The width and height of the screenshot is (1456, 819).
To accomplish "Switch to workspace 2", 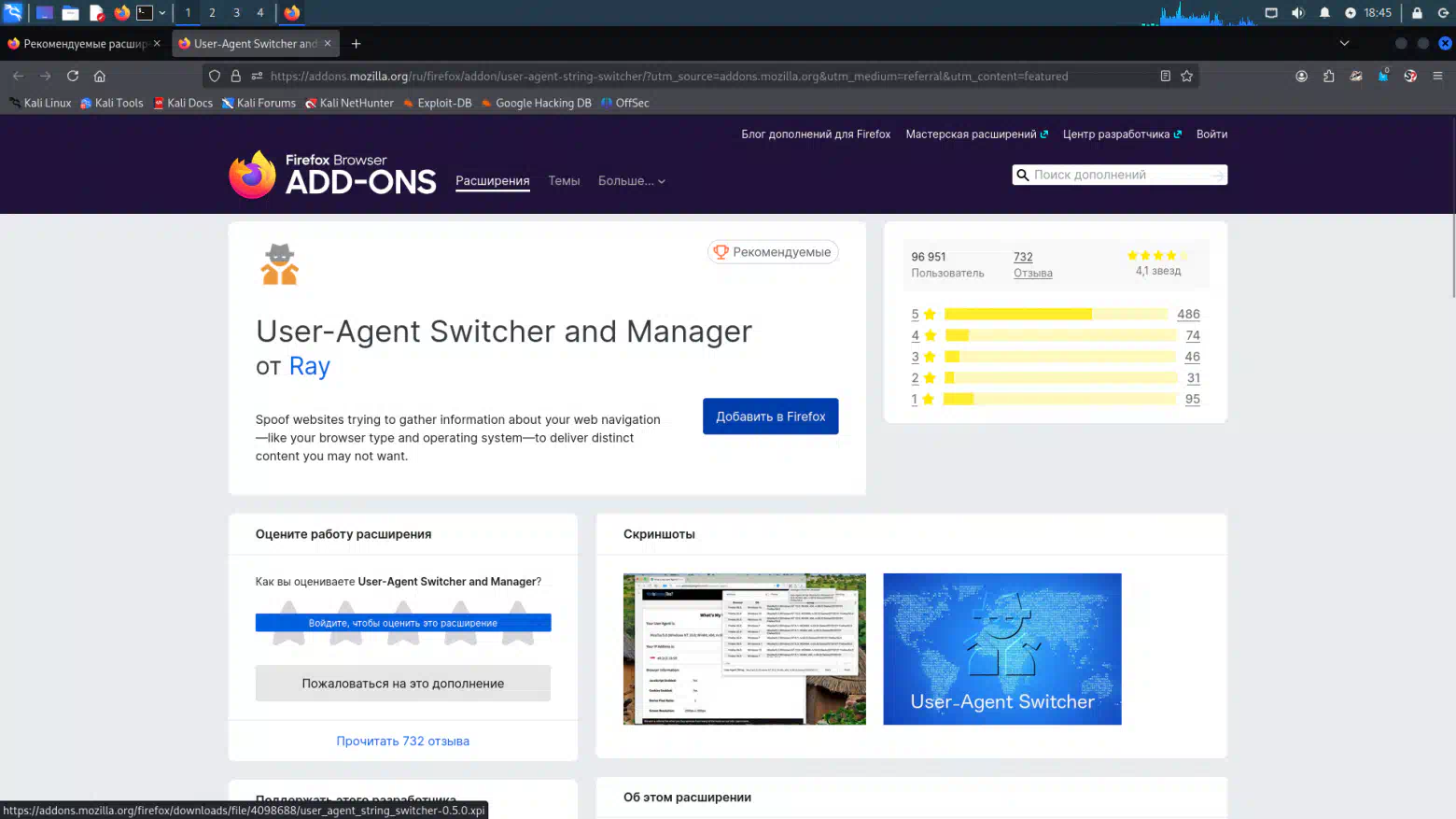I will click(212, 13).
